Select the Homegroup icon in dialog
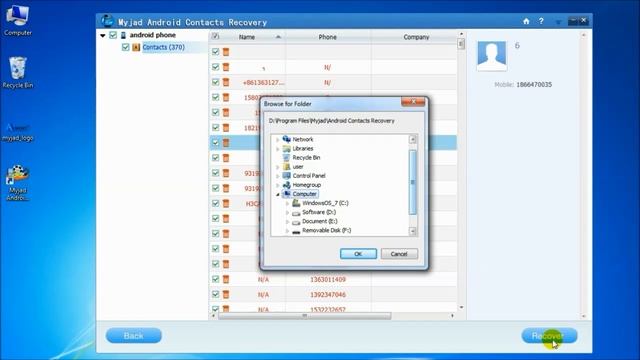 pyautogui.click(x=287, y=185)
